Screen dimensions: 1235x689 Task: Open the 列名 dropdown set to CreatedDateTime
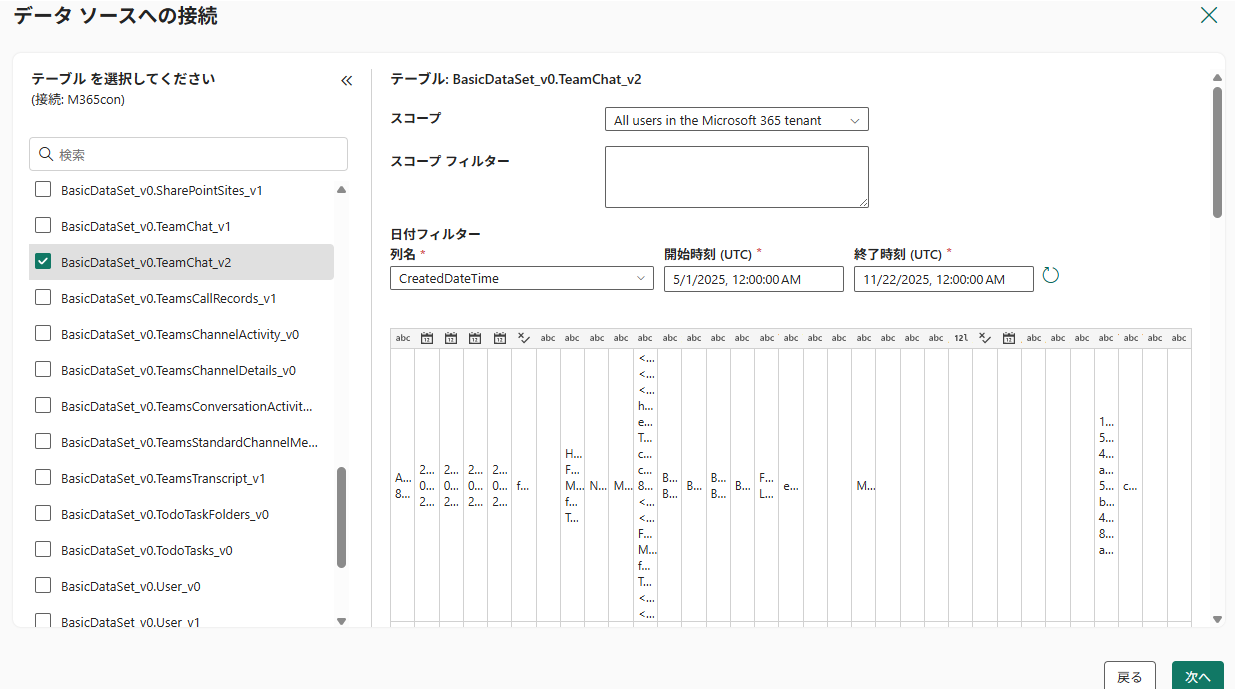coord(521,278)
